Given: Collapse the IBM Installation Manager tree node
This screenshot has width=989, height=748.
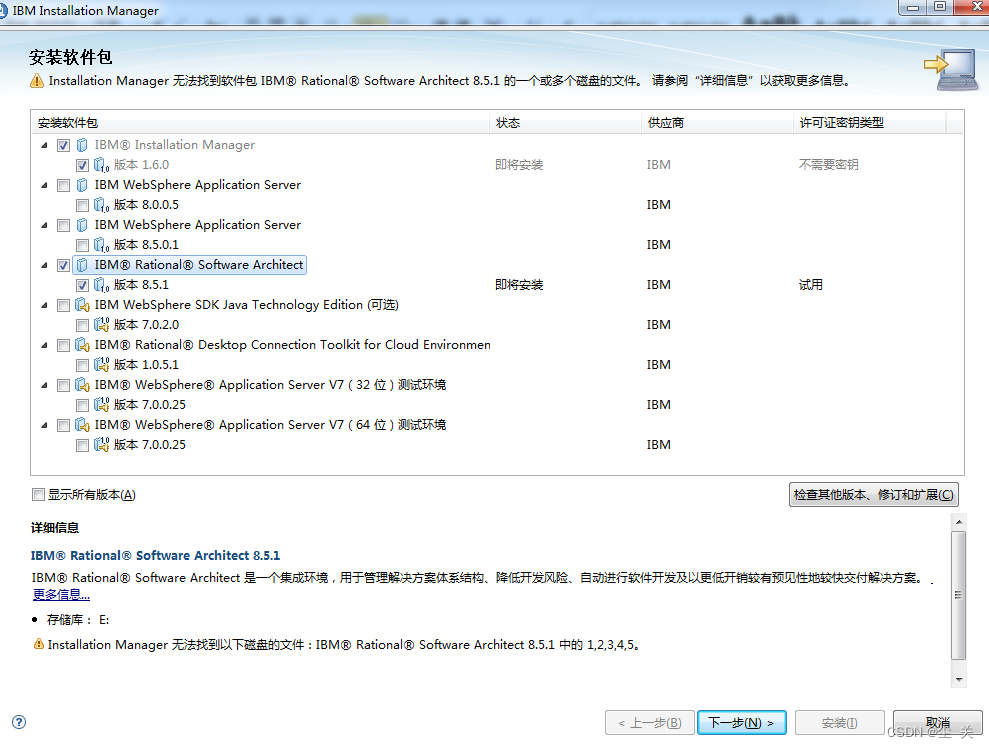Looking at the screenshot, I should coord(43,144).
